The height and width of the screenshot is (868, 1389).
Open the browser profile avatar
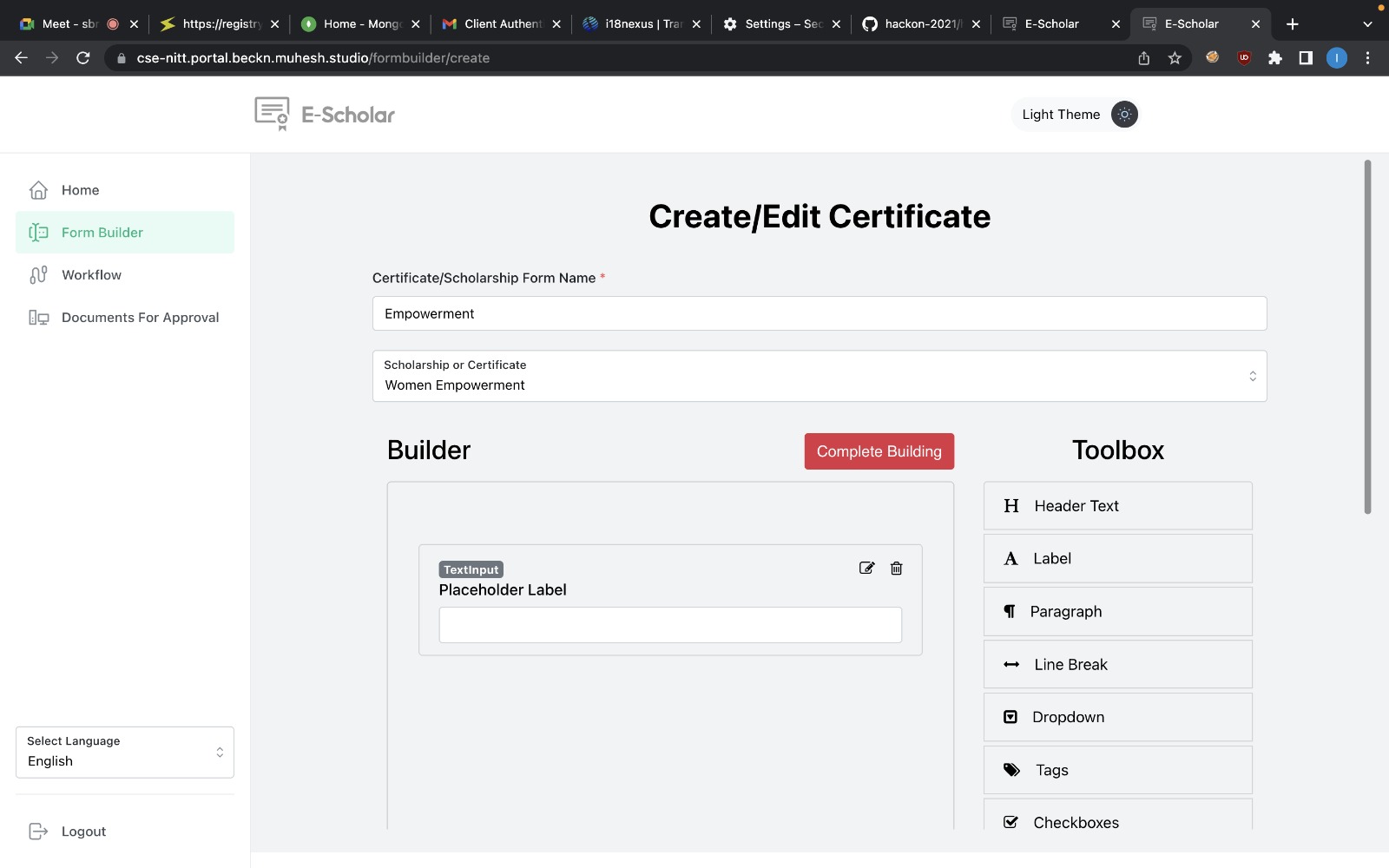[1337, 58]
